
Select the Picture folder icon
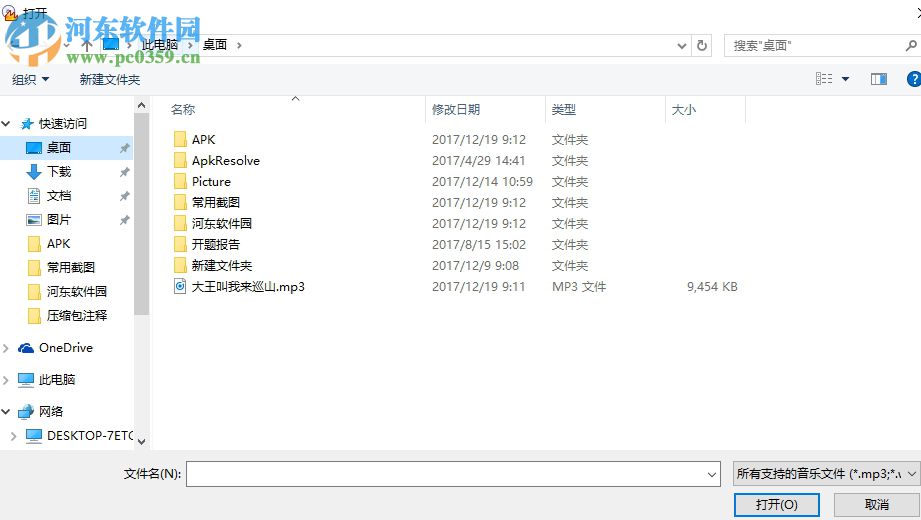pos(180,182)
